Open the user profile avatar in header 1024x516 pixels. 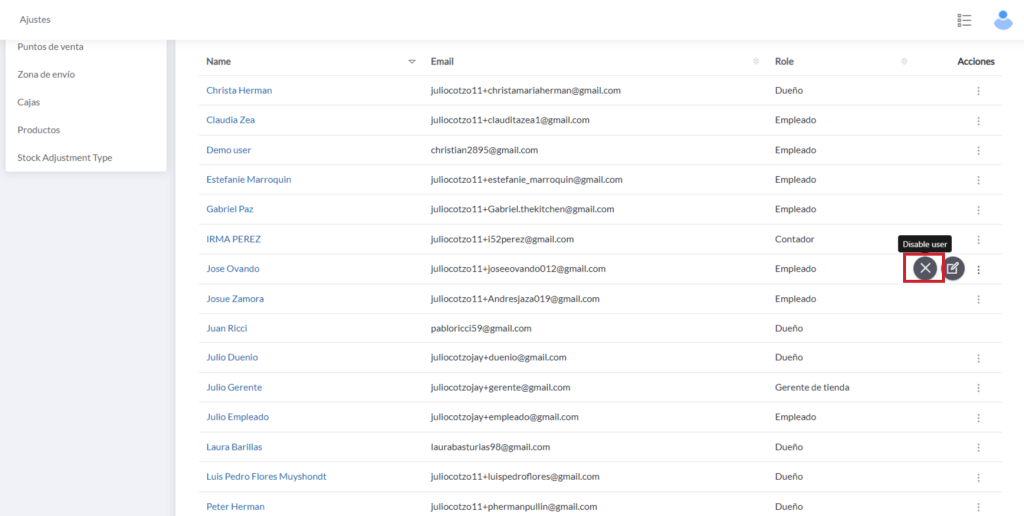[1002, 20]
